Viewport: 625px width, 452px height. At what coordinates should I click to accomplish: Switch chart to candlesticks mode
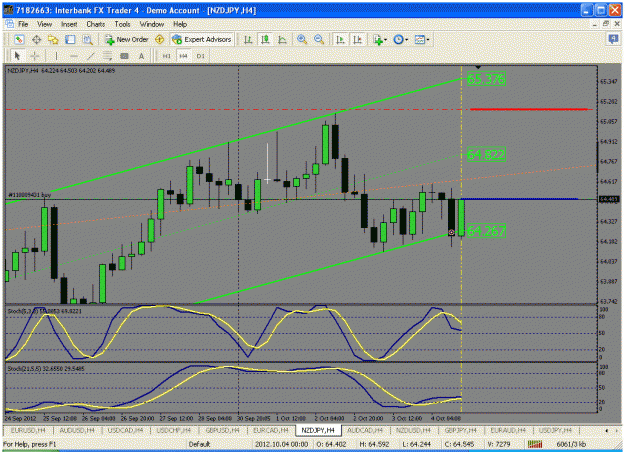pyautogui.click(x=265, y=39)
